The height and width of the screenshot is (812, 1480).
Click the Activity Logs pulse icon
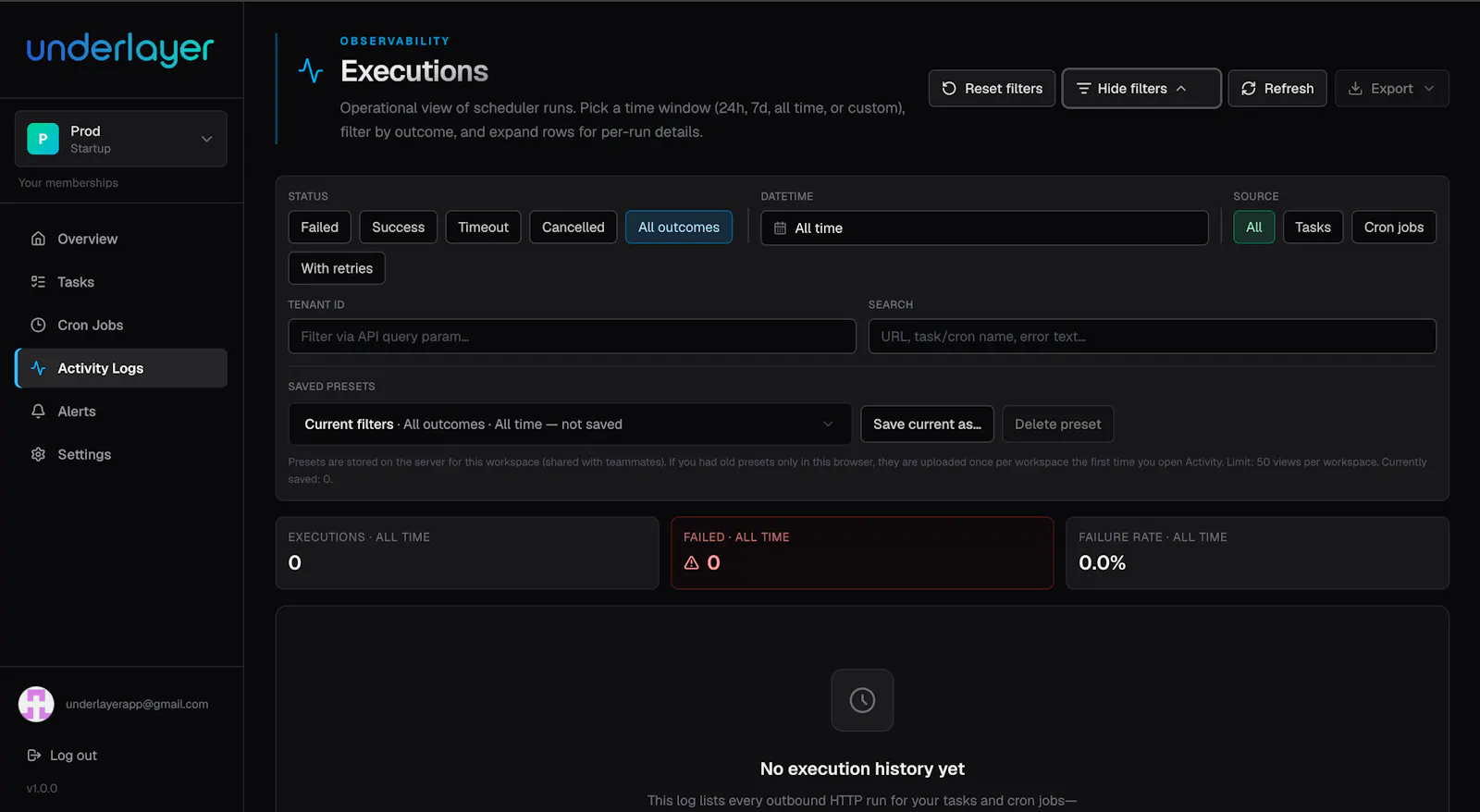click(38, 368)
